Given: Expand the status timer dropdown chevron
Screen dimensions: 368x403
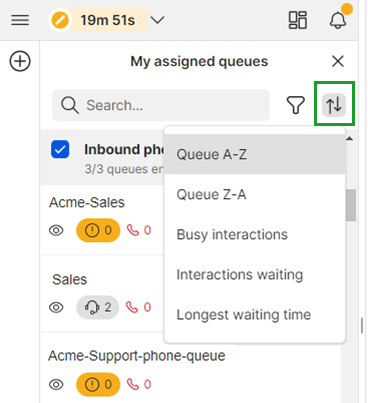Looking at the screenshot, I should [x=157, y=20].
